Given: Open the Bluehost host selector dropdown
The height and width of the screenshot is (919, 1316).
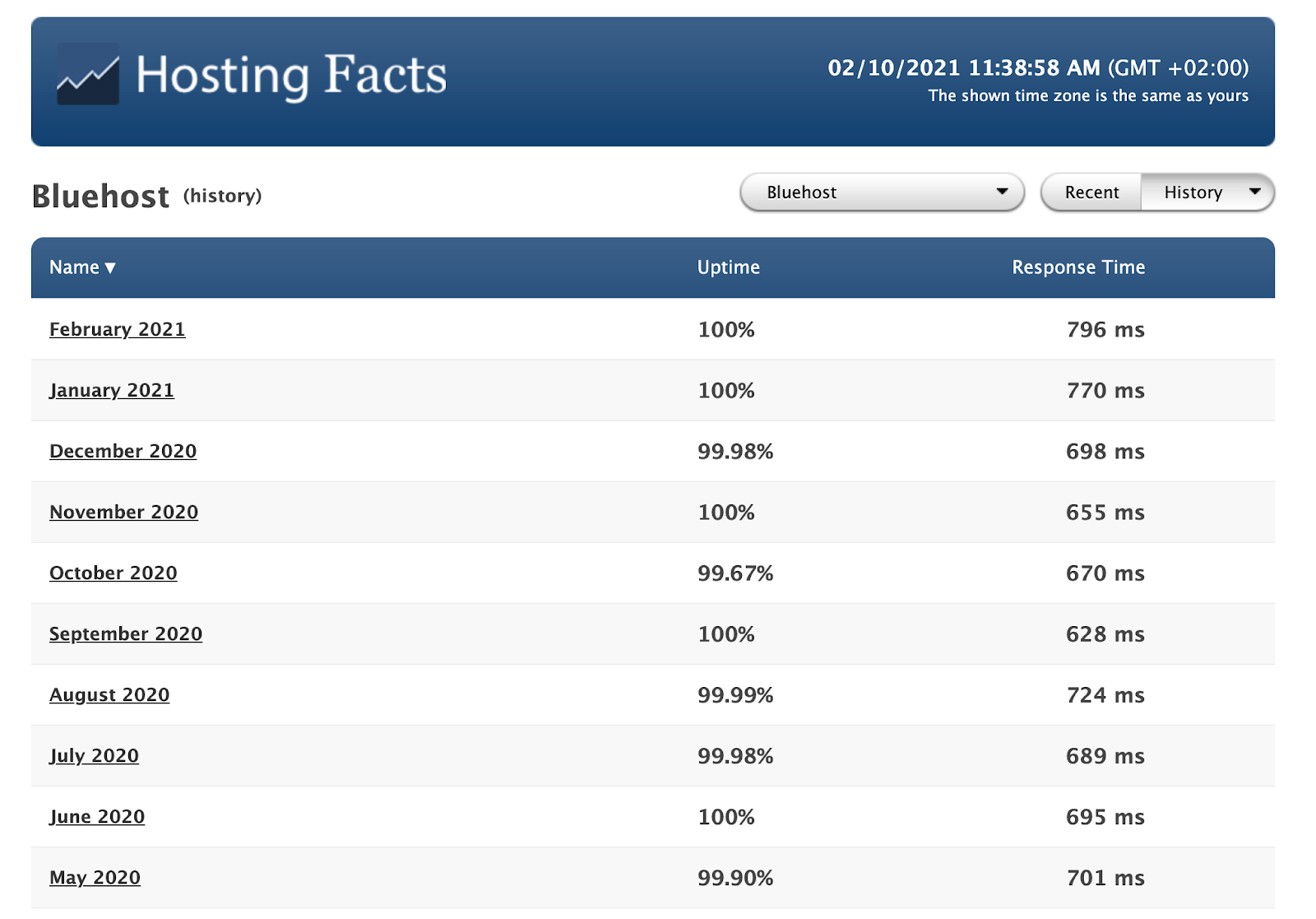Looking at the screenshot, I should pyautogui.click(x=883, y=193).
